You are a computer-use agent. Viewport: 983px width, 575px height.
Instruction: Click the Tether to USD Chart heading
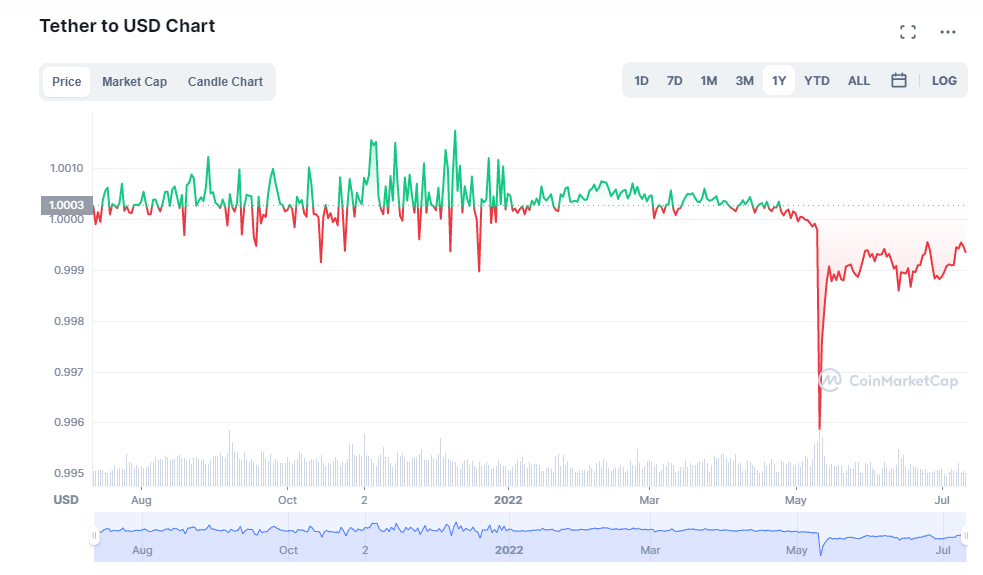pos(127,26)
